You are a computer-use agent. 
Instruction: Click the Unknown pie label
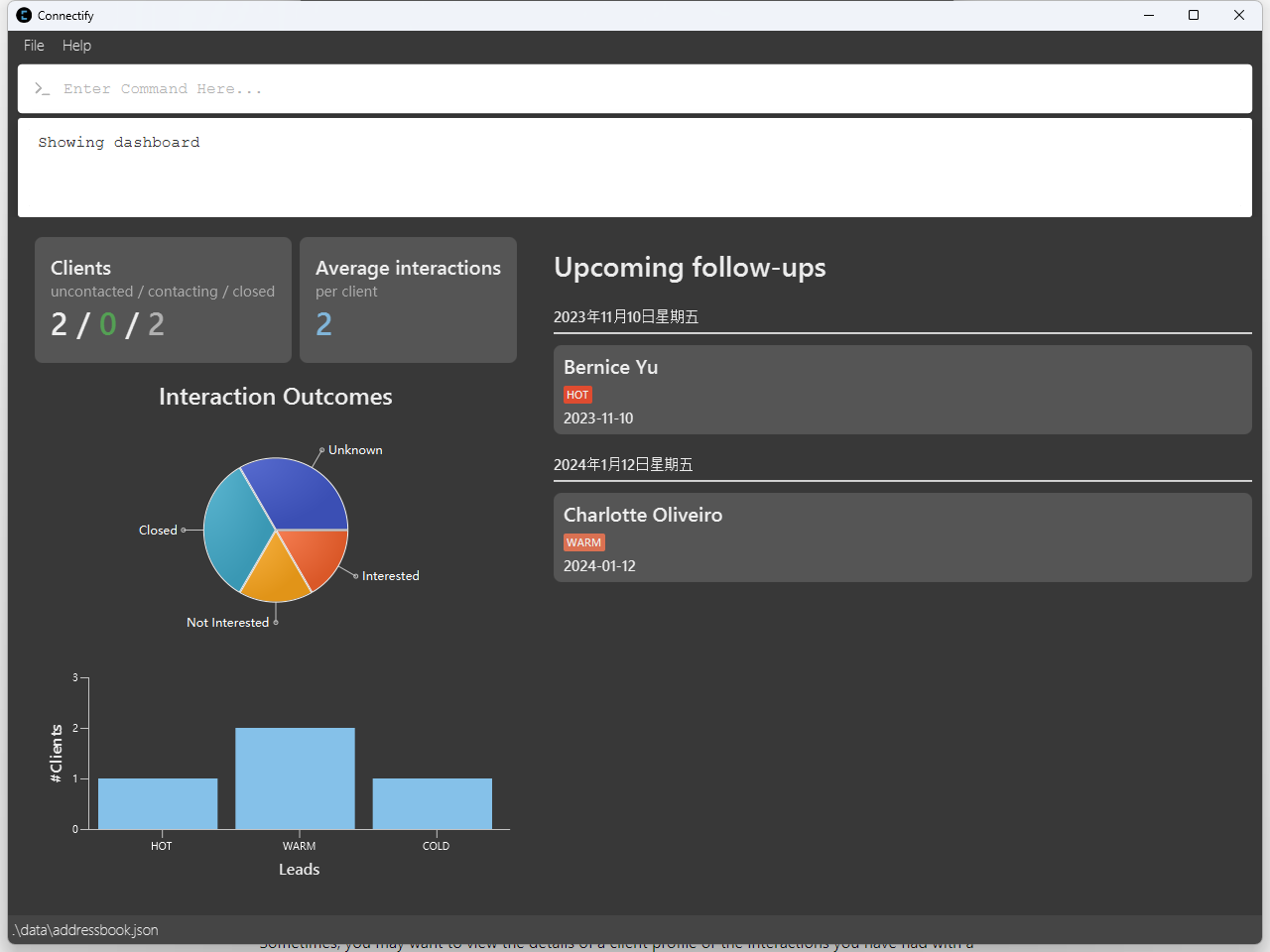pos(355,450)
